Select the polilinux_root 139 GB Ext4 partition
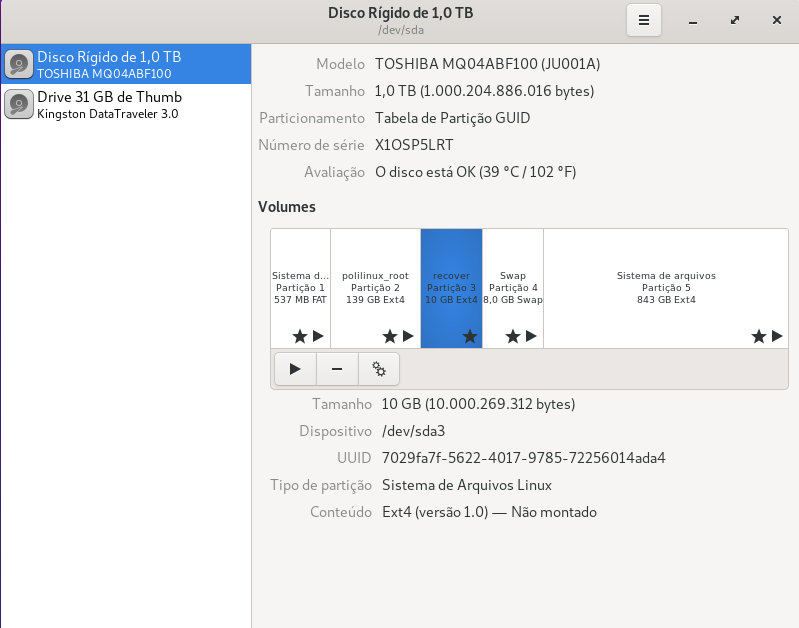This screenshot has height=628, width=799. pos(376,289)
